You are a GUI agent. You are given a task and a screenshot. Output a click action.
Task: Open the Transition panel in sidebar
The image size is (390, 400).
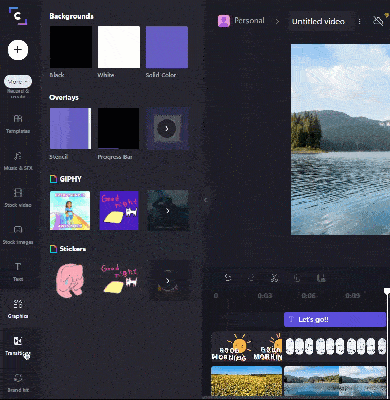click(x=18, y=346)
